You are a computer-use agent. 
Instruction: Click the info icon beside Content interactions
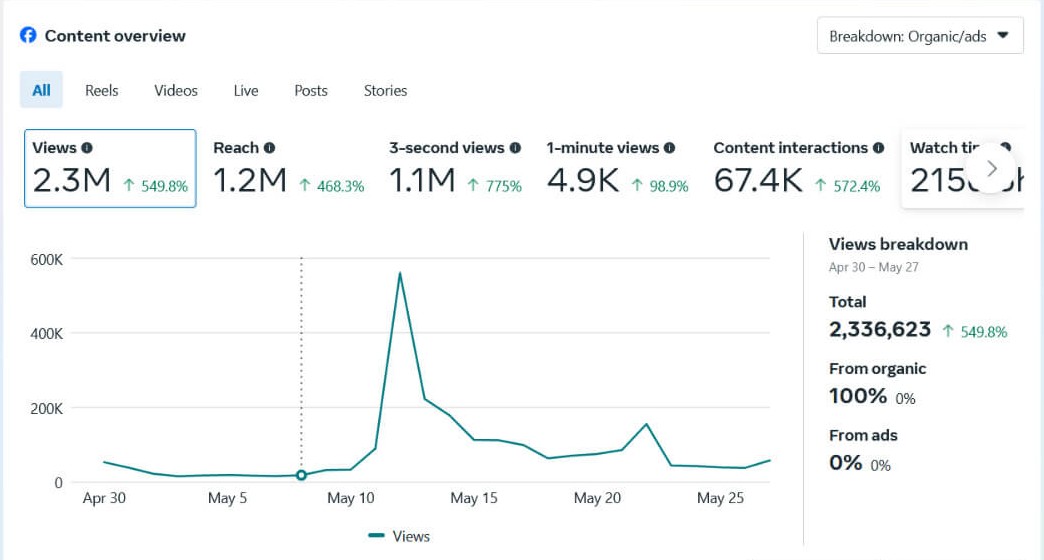tap(878, 148)
